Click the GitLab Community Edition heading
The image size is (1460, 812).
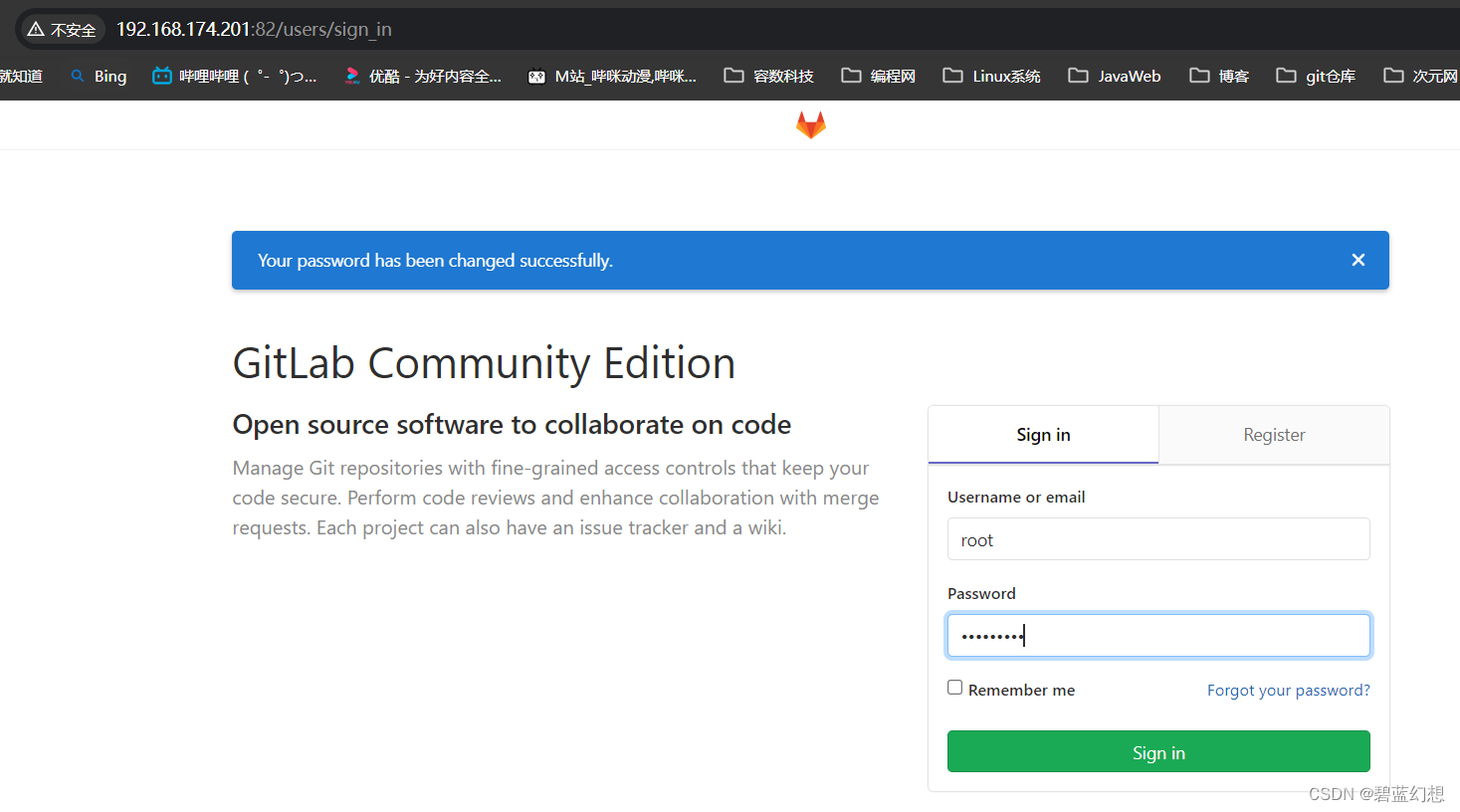pos(484,363)
